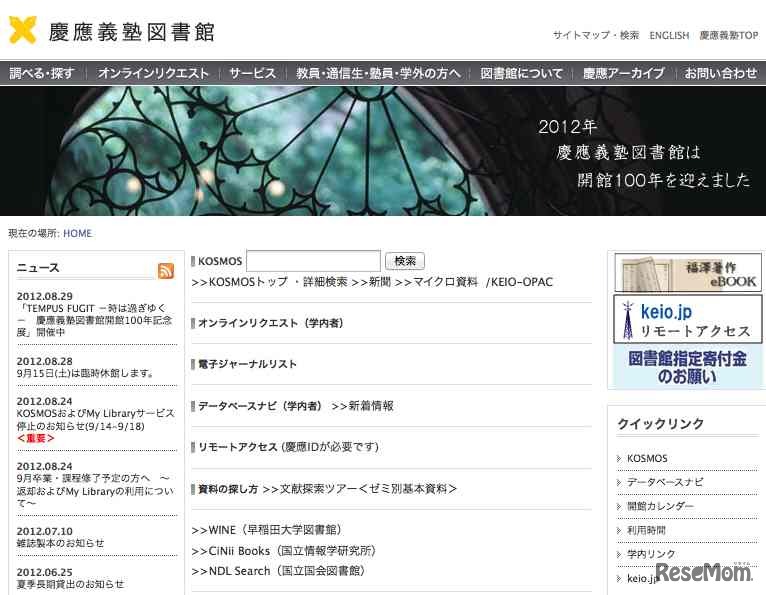Image resolution: width=766 pixels, height=595 pixels.
Task: Open 教員・通信生・塾員・学外の方へ menu
Action: click(378, 73)
